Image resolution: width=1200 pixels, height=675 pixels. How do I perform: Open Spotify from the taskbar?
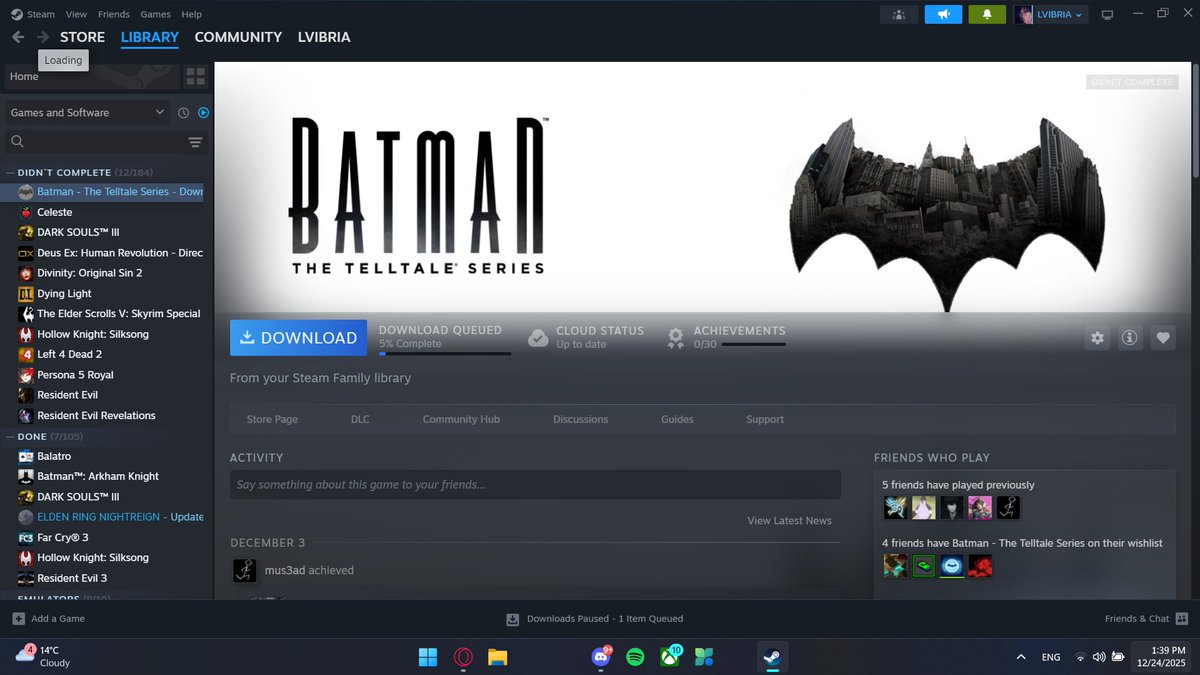(x=635, y=657)
